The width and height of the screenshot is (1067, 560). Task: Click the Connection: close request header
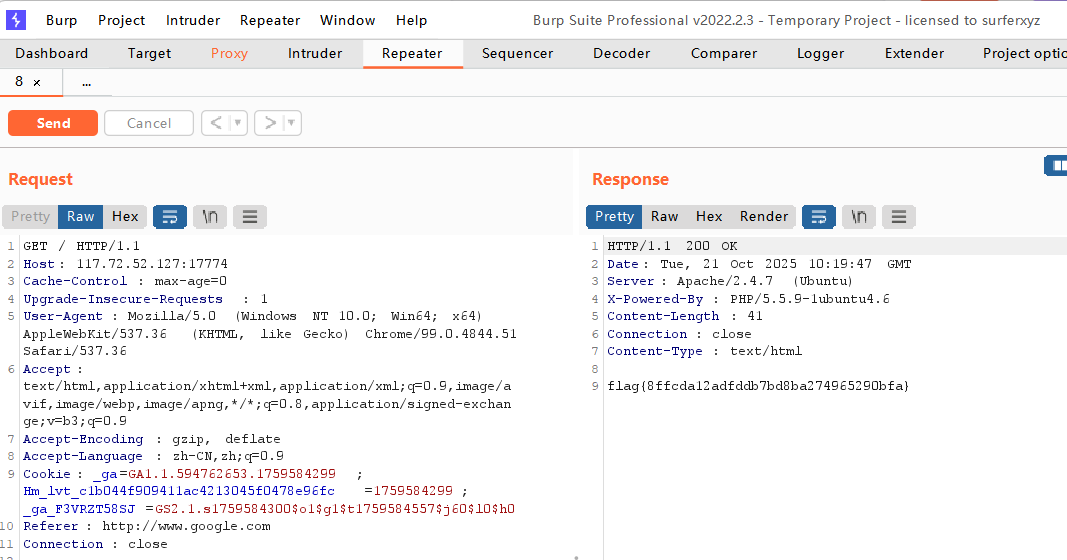(x=95, y=544)
